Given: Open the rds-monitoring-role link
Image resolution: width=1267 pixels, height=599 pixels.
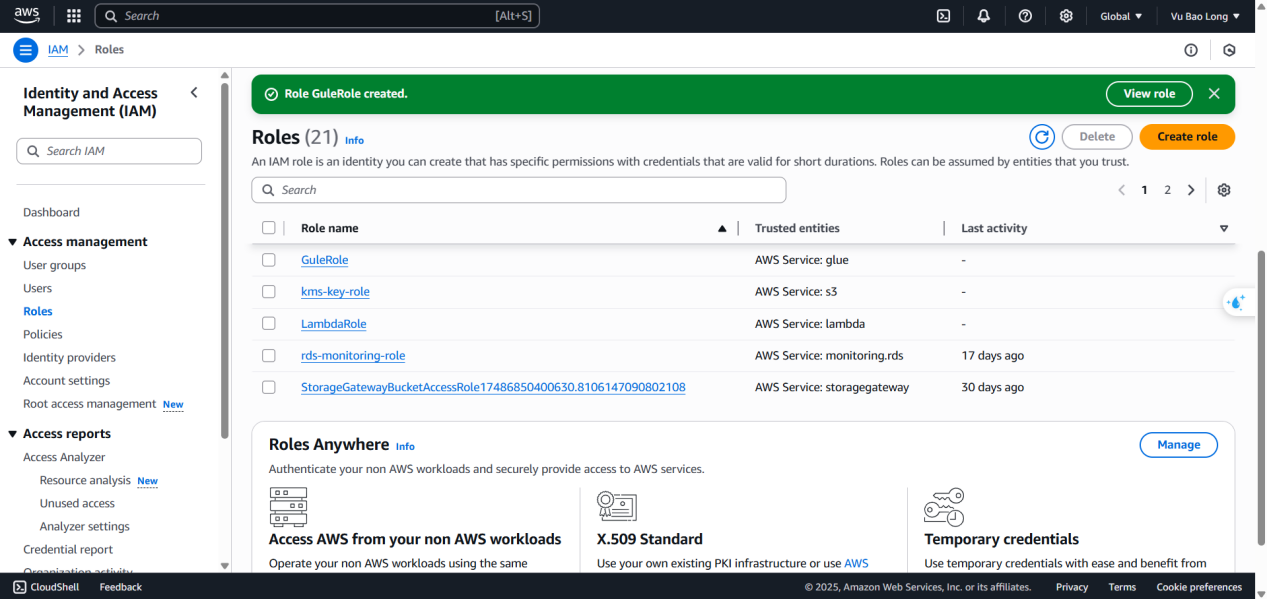Looking at the screenshot, I should [x=353, y=356].
